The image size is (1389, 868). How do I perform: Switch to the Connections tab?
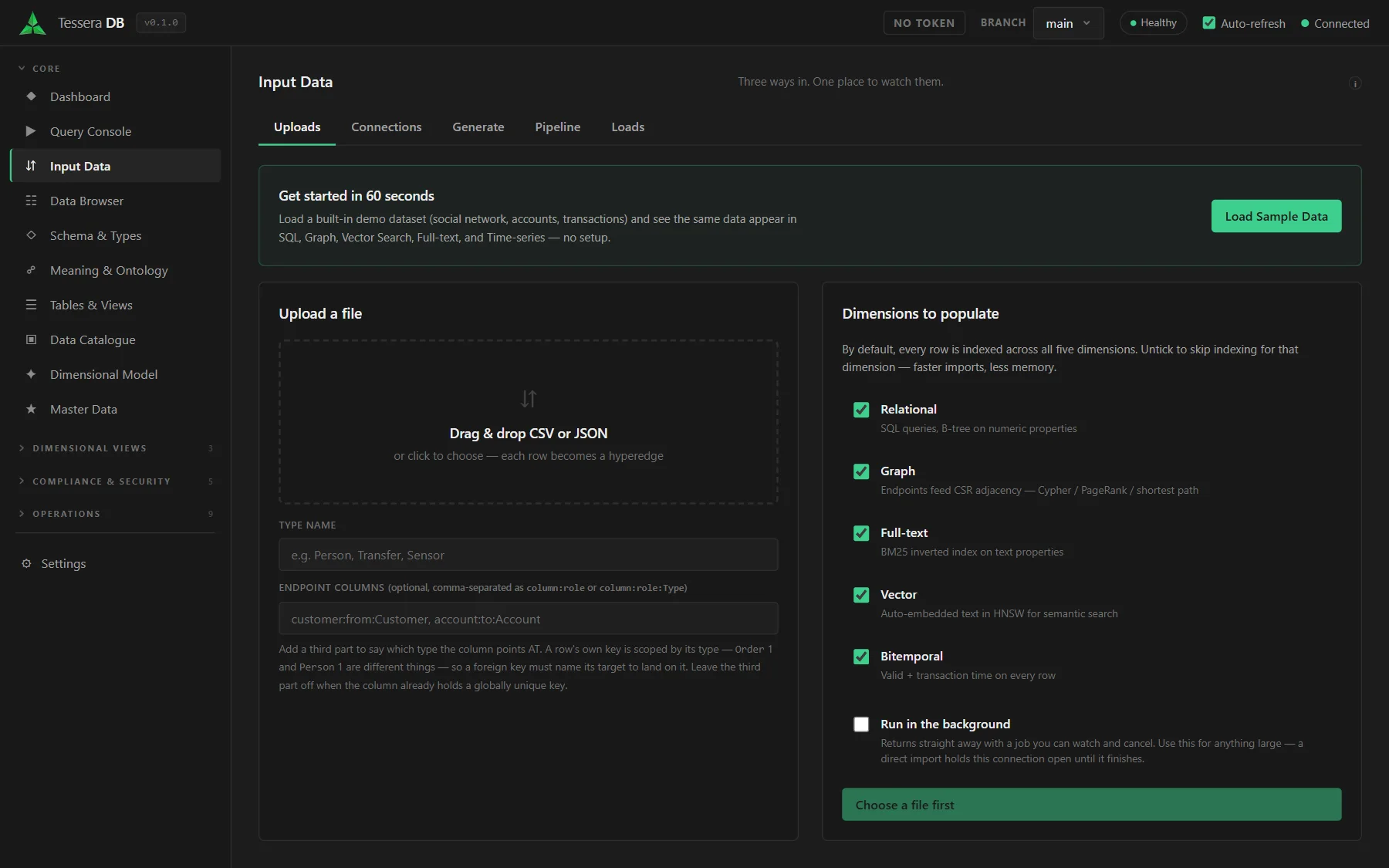[386, 127]
